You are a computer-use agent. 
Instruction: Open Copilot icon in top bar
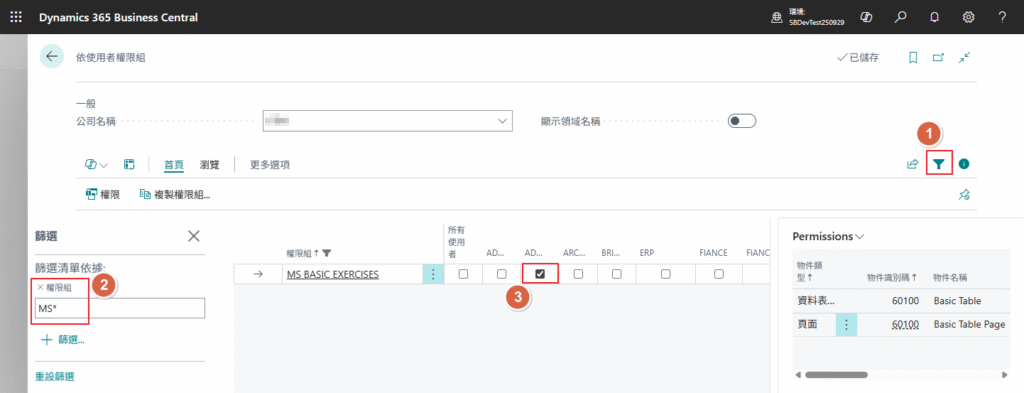click(x=867, y=18)
